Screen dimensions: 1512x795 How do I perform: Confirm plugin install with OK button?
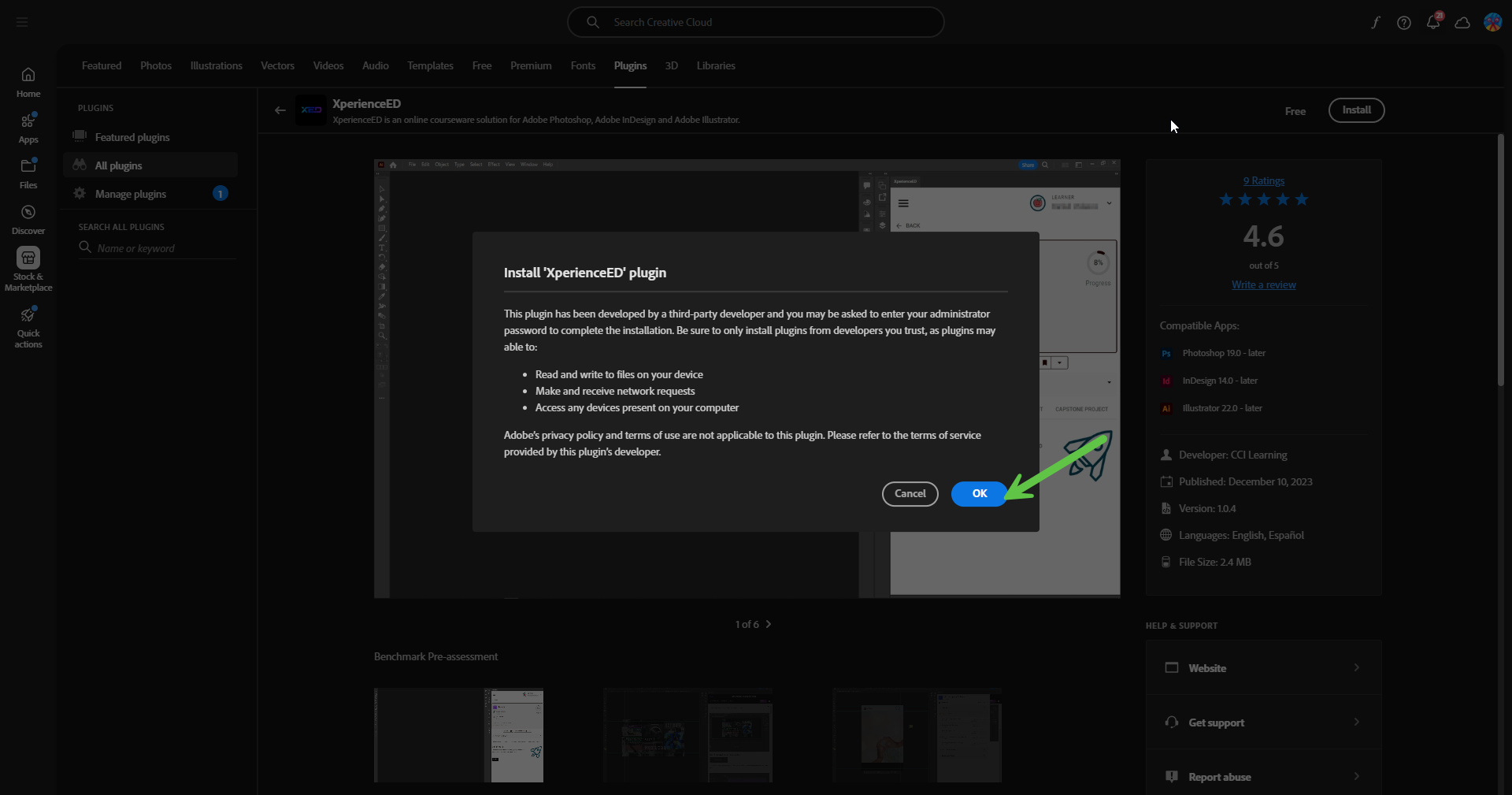(979, 494)
